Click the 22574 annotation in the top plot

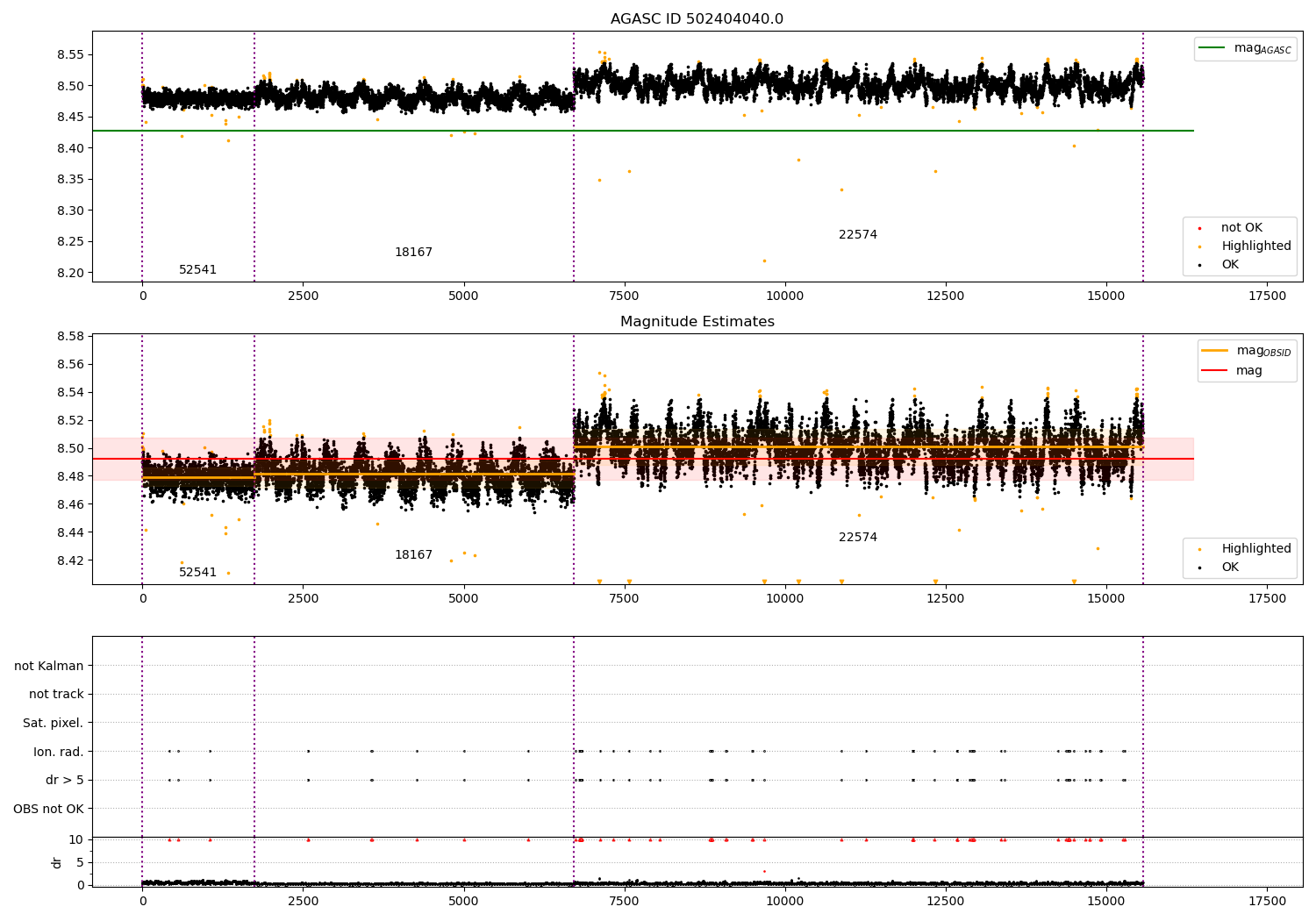point(858,235)
